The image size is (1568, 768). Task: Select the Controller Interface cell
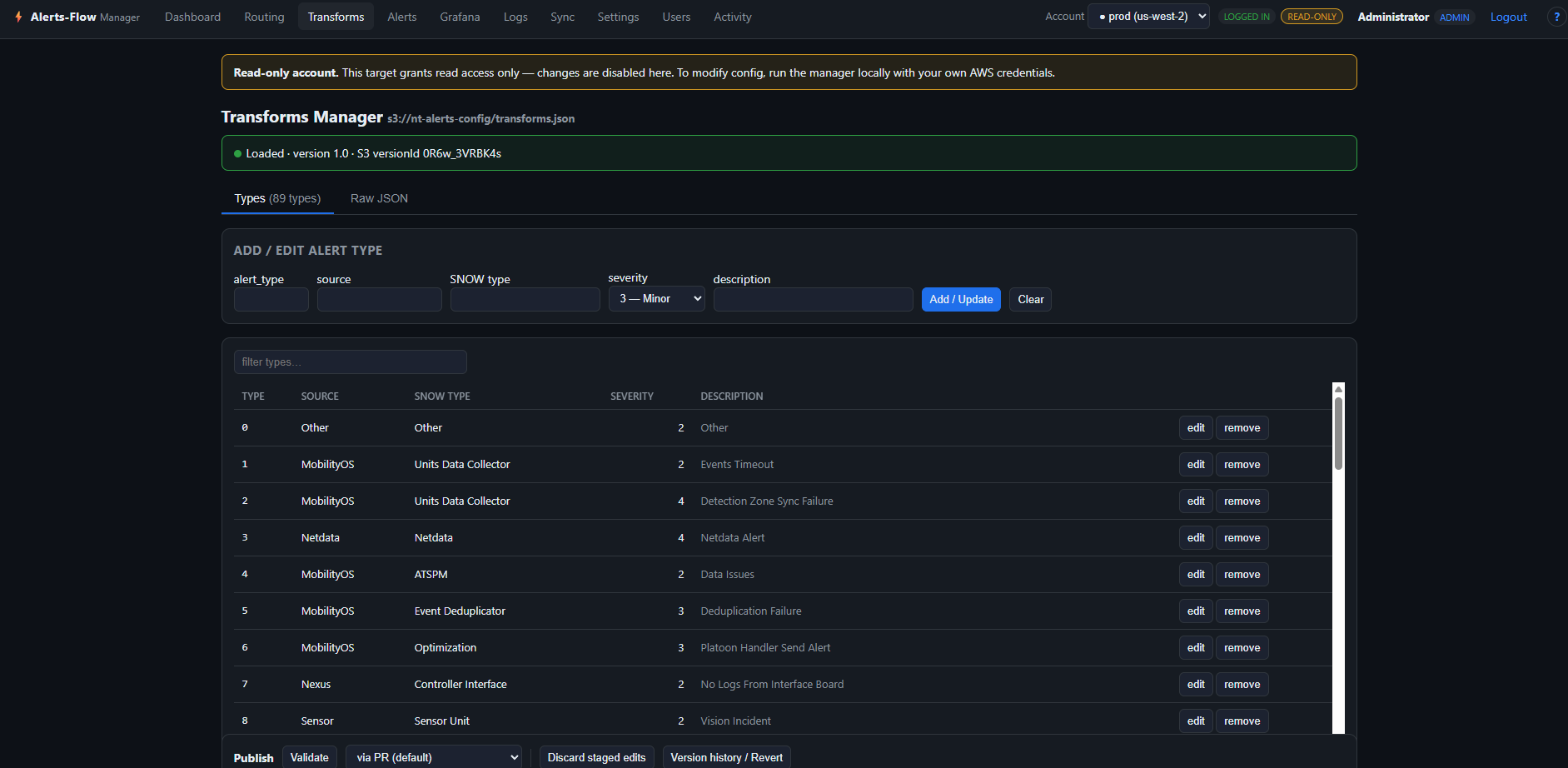click(460, 684)
